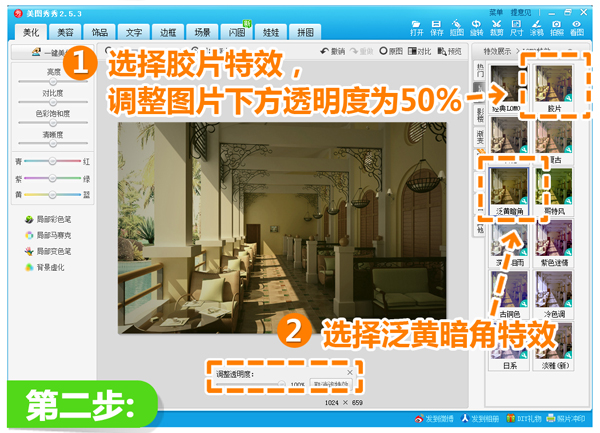Click the 紫-绿 purple-green color slider
The width and height of the screenshot is (600, 433).
(x=52, y=178)
